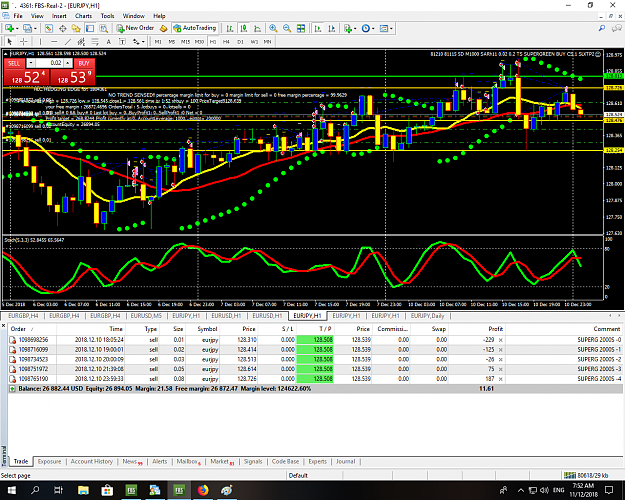Switch chart to Bar chart style
Image resolution: width=625 pixels, height=500 pixels.
click(230, 28)
